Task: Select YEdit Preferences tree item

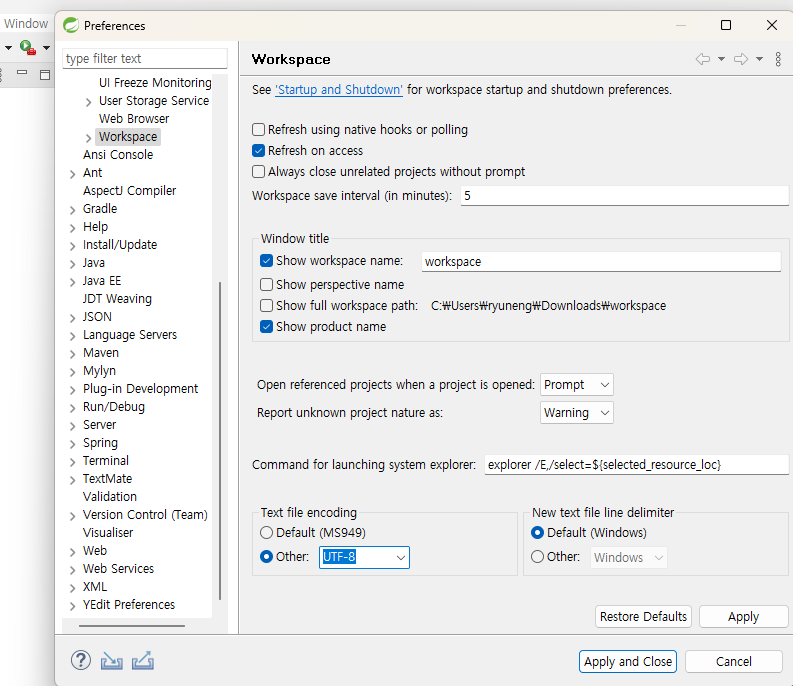Action: pyautogui.click(x=129, y=605)
